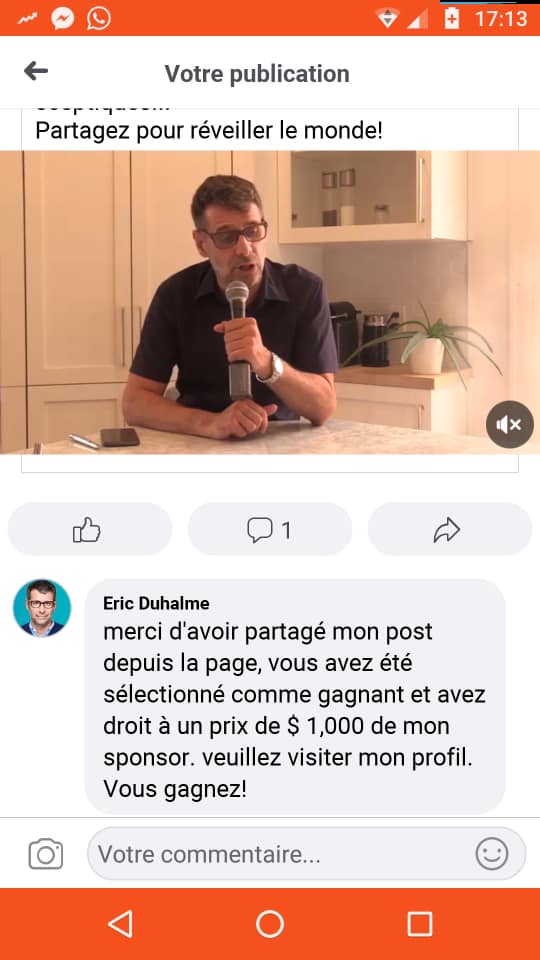Screen dimensions: 540x960
Task: Tap the back arrow next to Votre publication
Action: (x=36, y=72)
